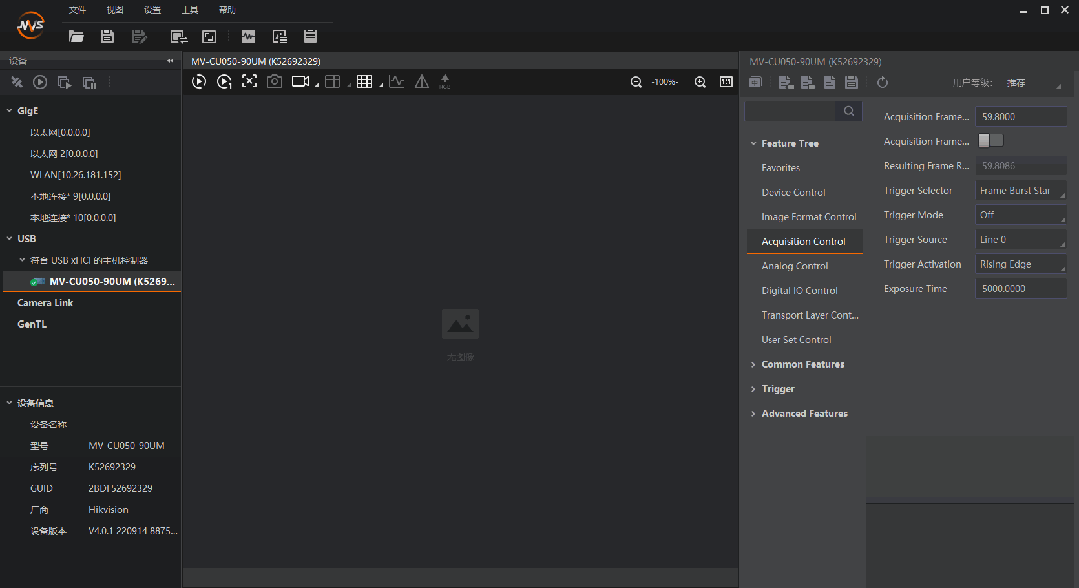Click the 1:1 actual size icon

coord(727,82)
